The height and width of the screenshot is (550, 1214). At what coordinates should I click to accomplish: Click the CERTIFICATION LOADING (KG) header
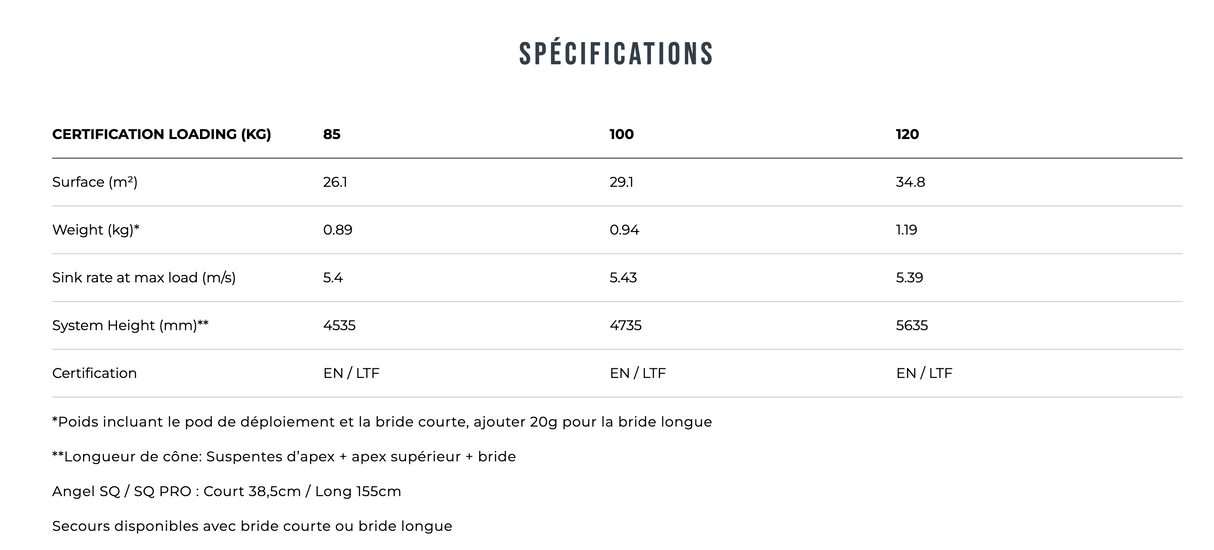pos(161,134)
